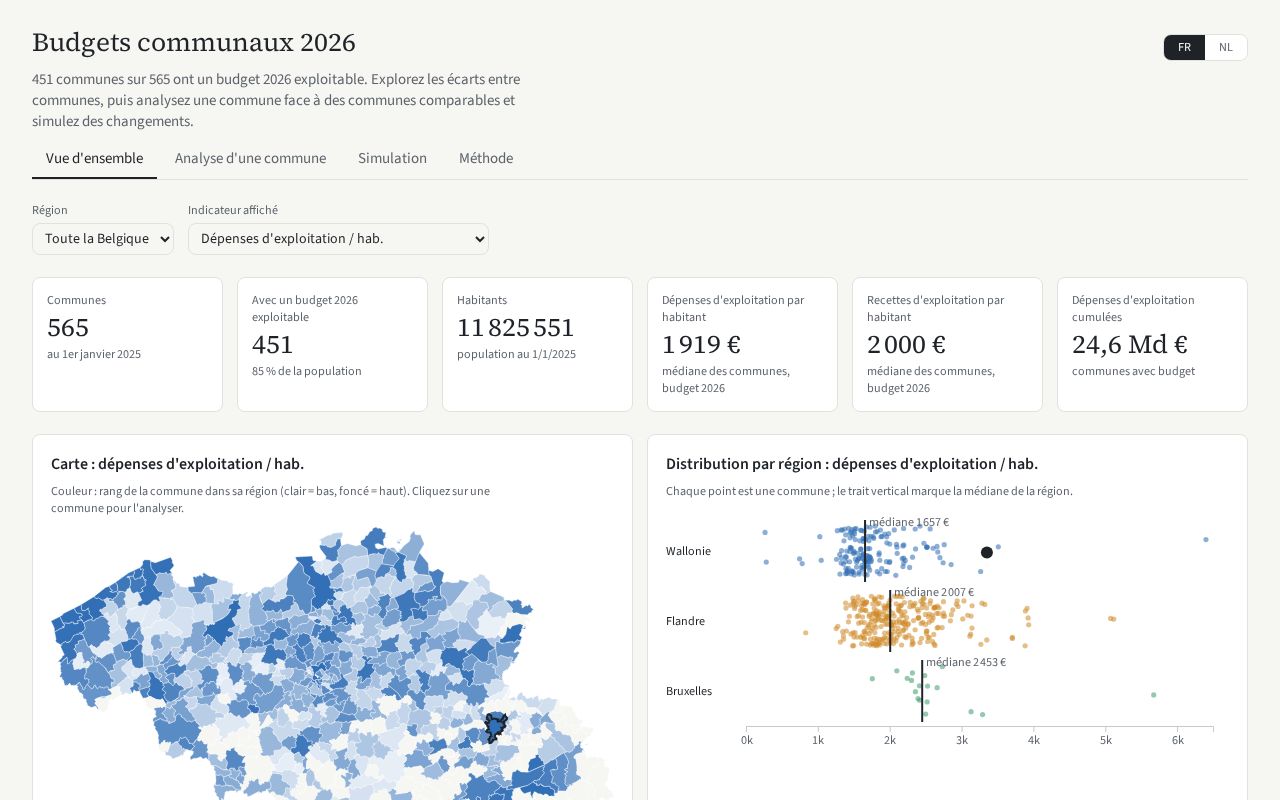Click the "Recettes d'exploitation par habitant" card label
This screenshot has height=800, width=1280.
935,308
